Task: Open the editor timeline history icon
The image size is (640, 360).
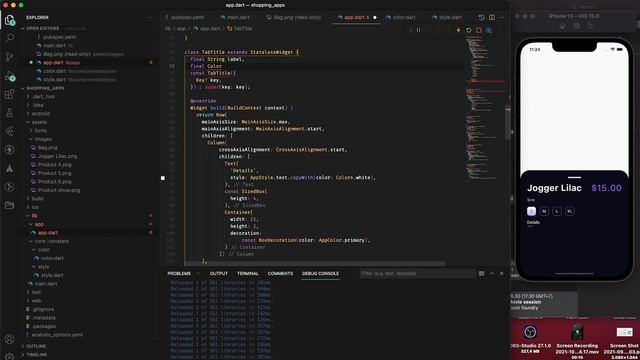Action: (x=482, y=18)
